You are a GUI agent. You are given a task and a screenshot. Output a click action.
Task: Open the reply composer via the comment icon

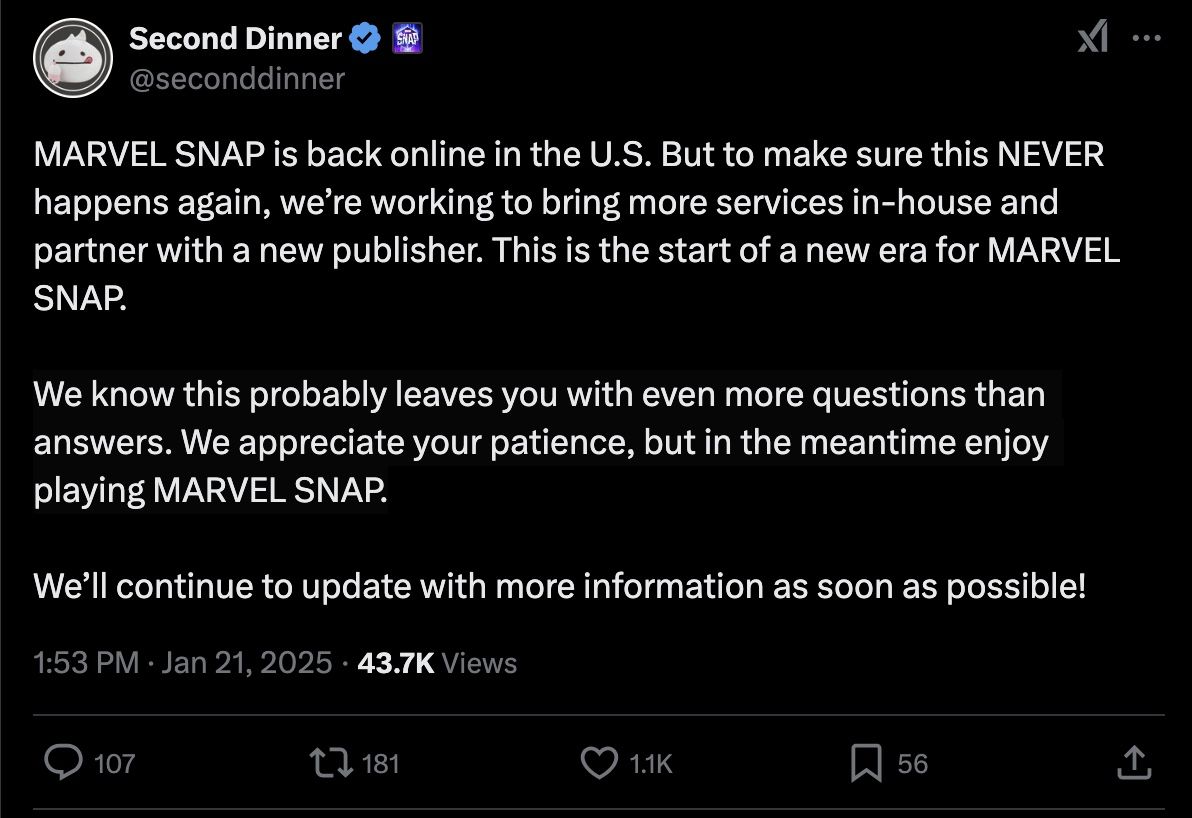click(x=64, y=763)
